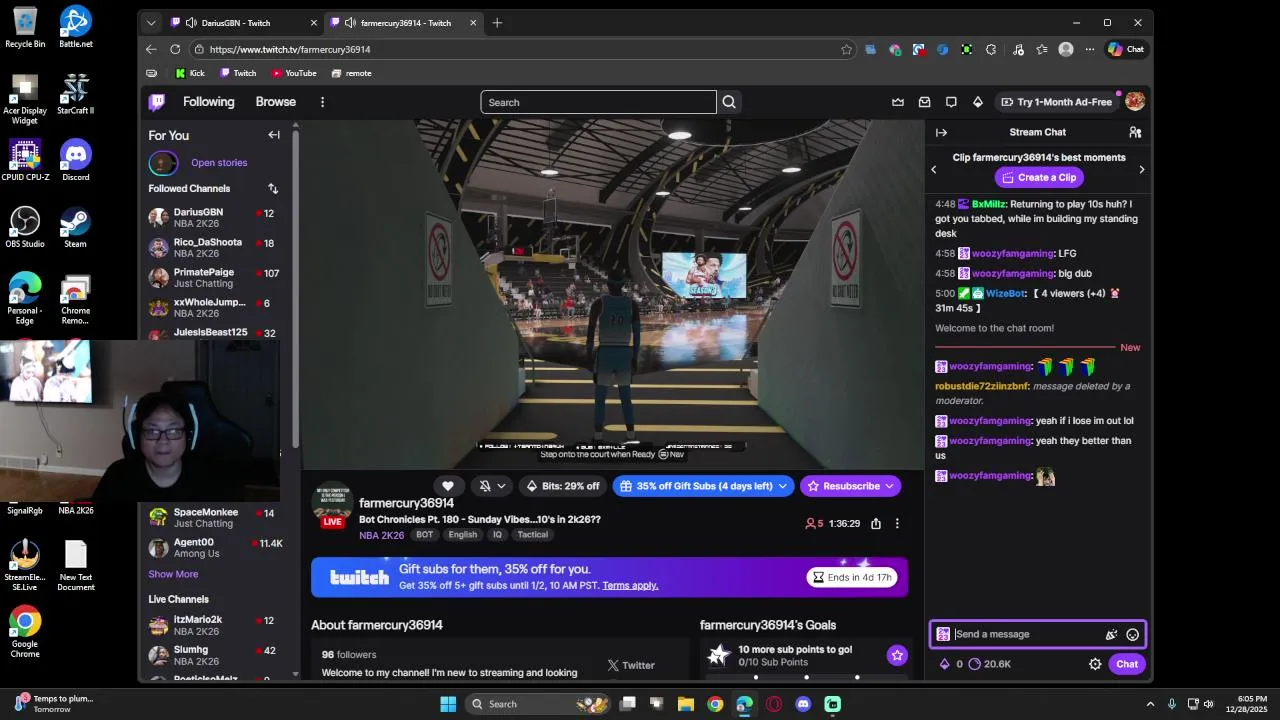Open NBA 2K26 category link
Screen dimensions: 1280x720
tap(381, 535)
